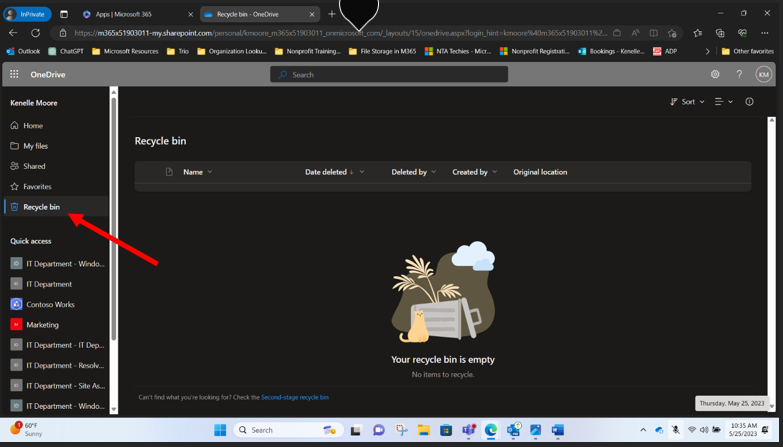The image size is (783, 447).
Task: Open the details pane info icon
Action: click(x=749, y=101)
